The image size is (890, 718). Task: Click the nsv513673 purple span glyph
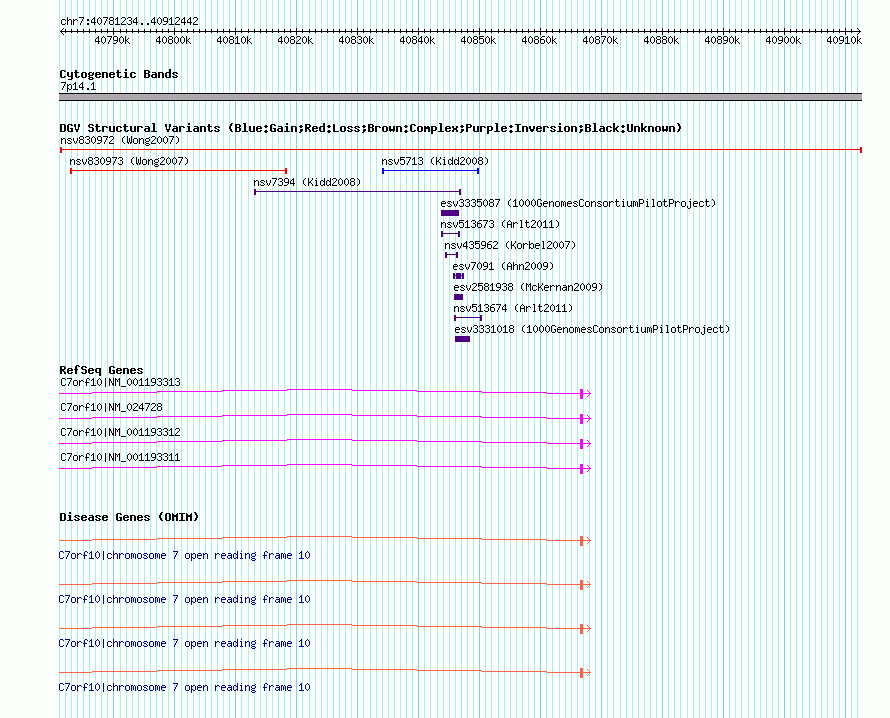(x=450, y=234)
